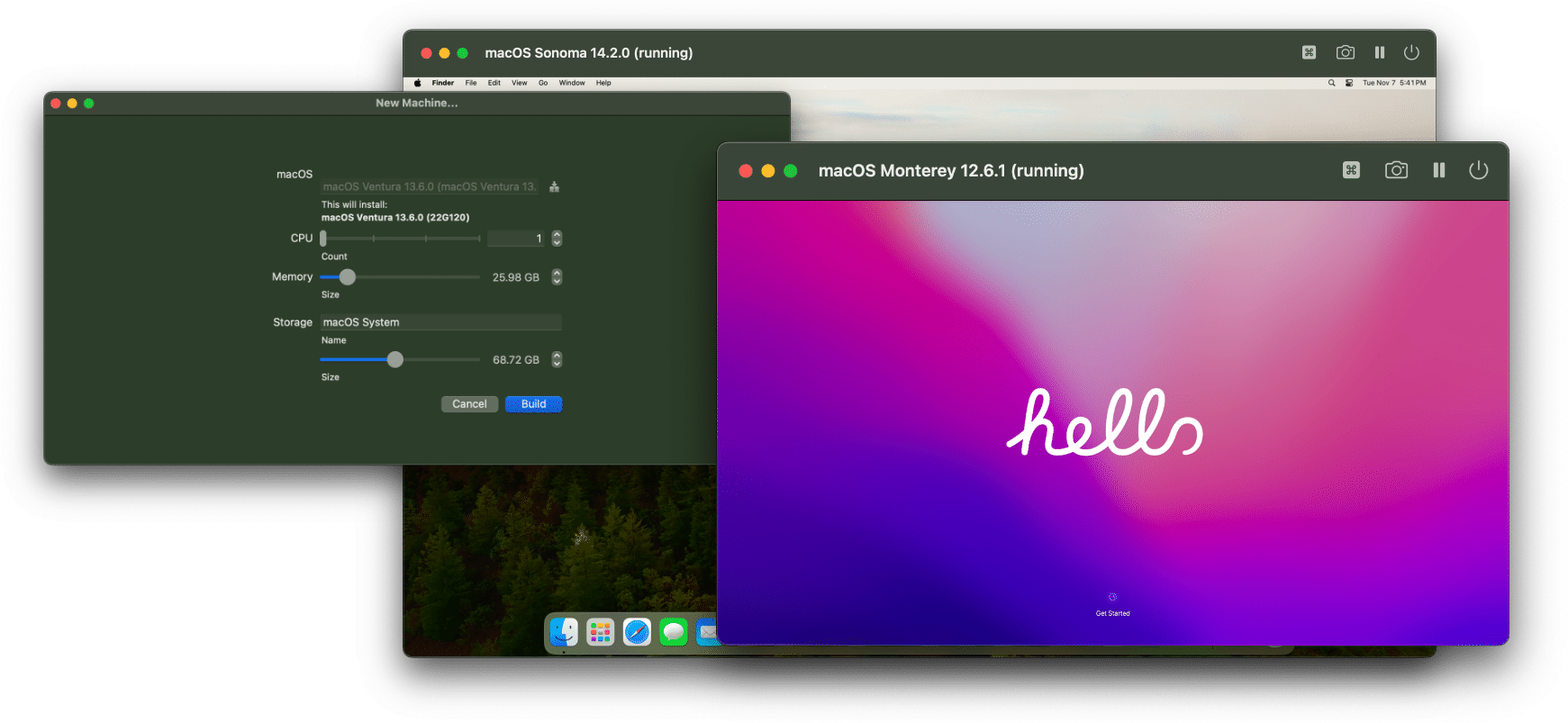Open the Go menu in Sonoma guest

coord(543,83)
